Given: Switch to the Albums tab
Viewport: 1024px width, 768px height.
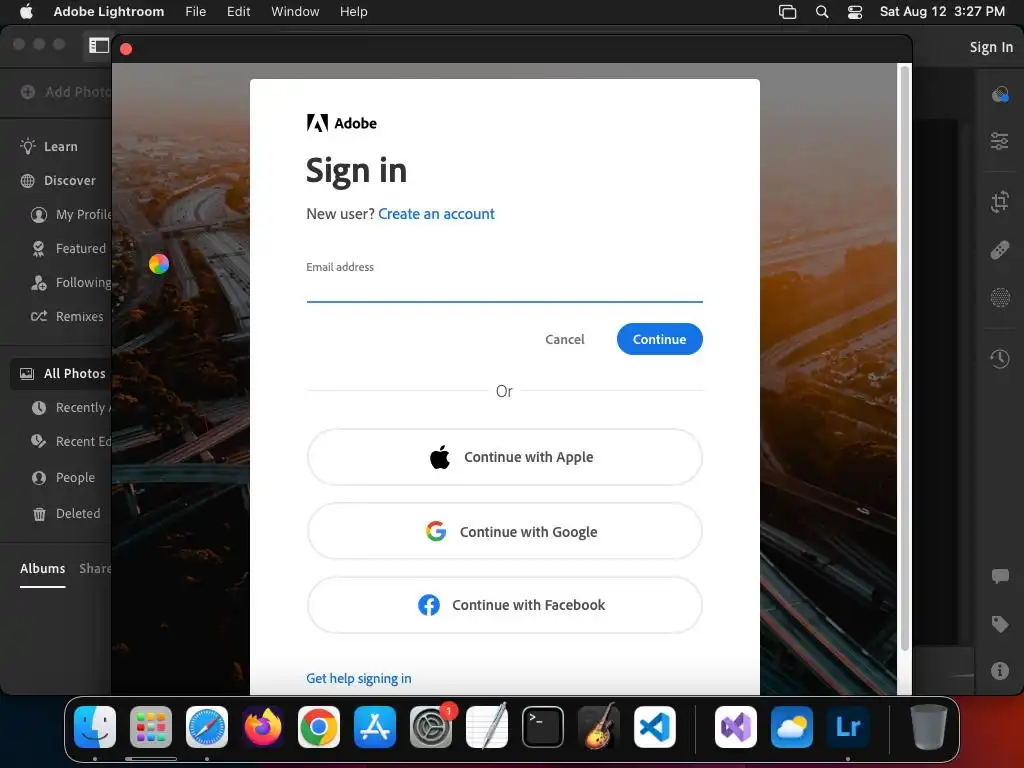Looking at the screenshot, I should coord(42,569).
